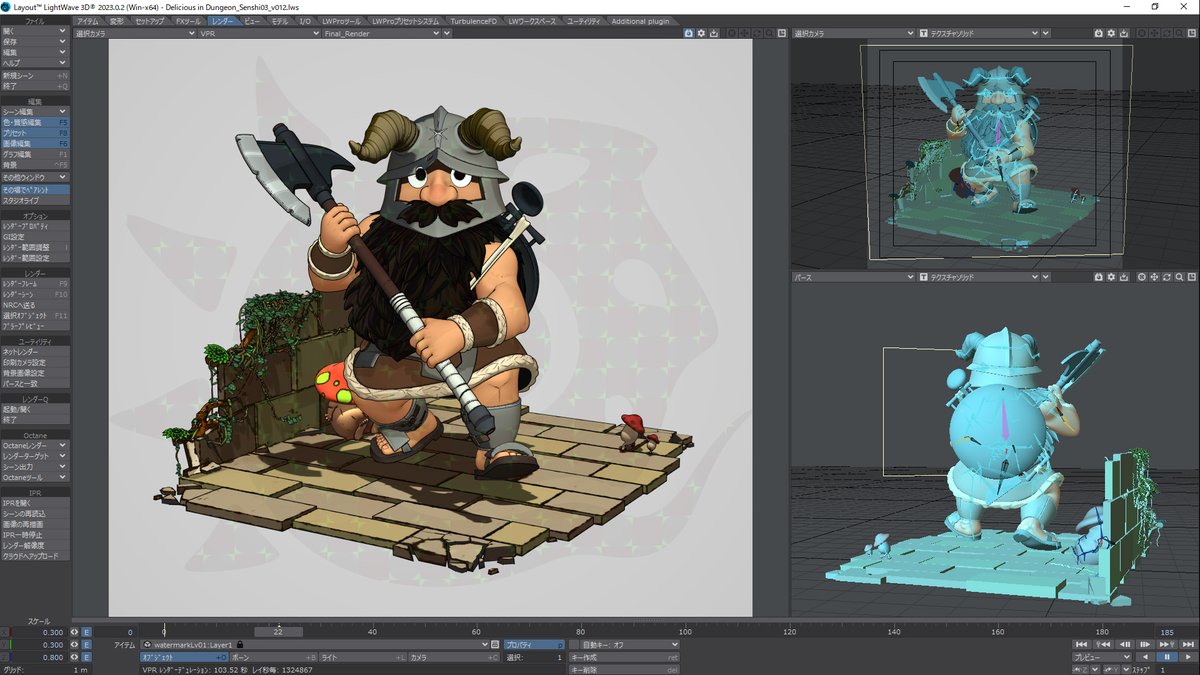This screenshot has height=675, width=1200.
Task: Switch to the セットアップ tab
Action: coord(150,20)
